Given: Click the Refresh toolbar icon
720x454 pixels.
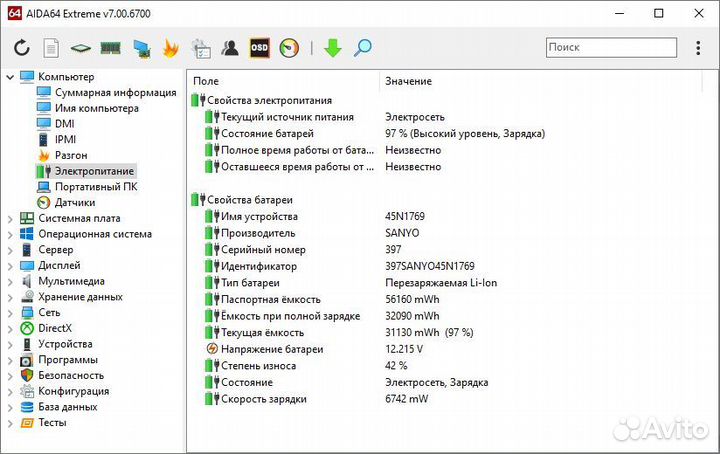Looking at the screenshot, I should pyautogui.click(x=22, y=48).
